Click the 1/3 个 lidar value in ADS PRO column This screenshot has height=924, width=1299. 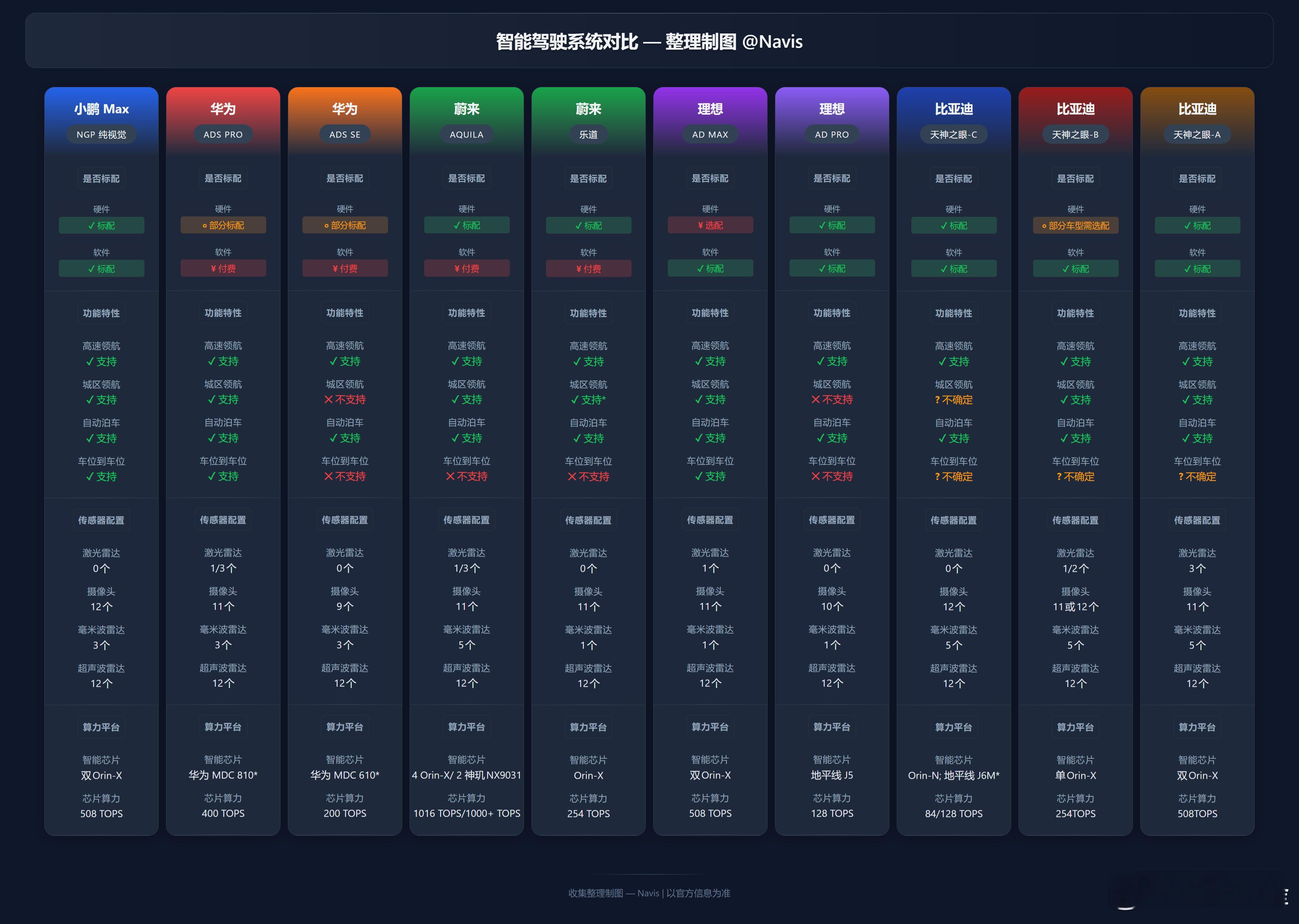[x=223, y=569]
